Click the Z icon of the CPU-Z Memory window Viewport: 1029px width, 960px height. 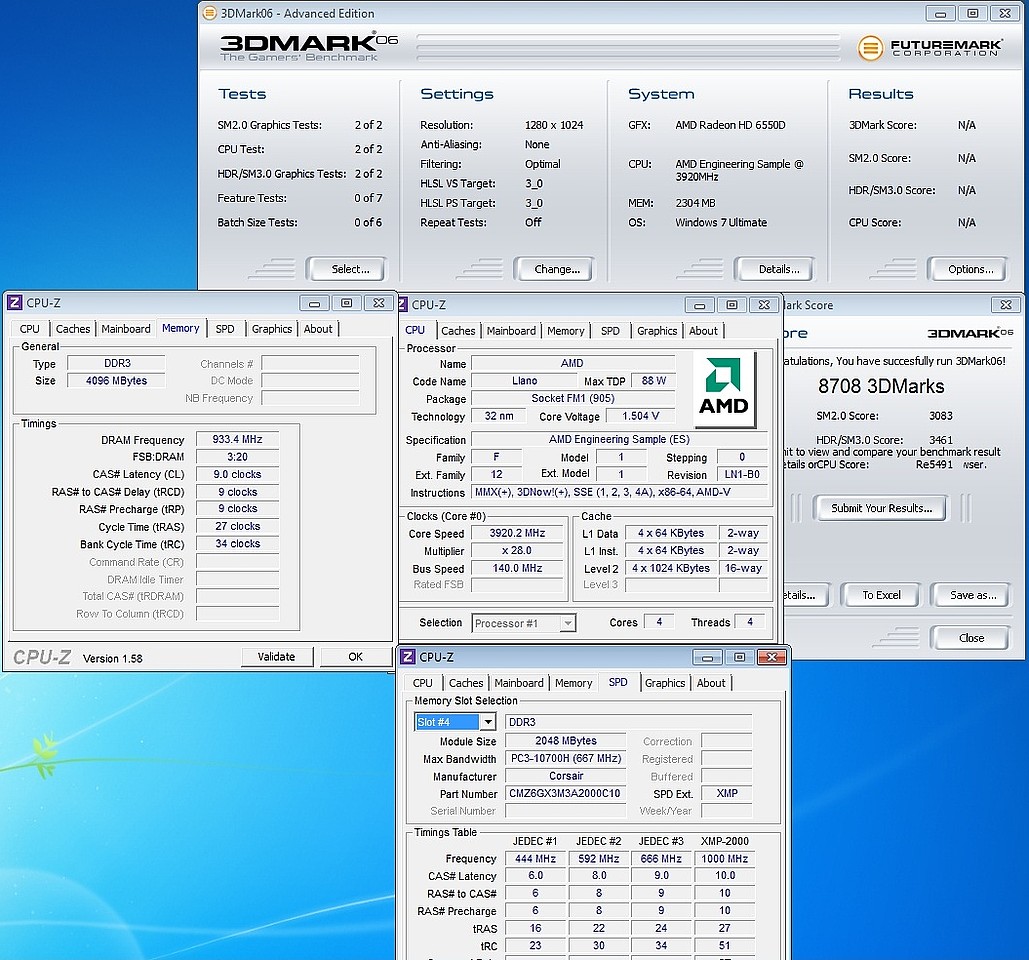(x=14, y=303)
